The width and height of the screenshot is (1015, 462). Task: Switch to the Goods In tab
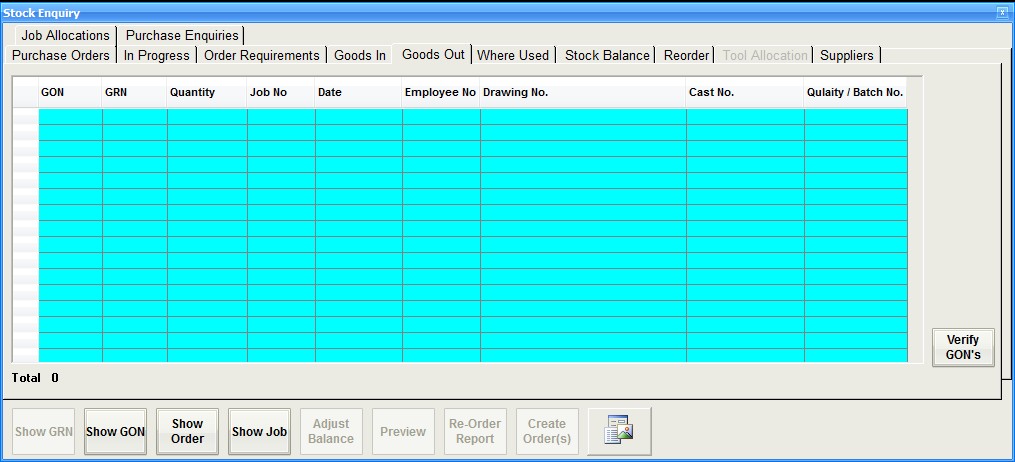tap(360, 55)
